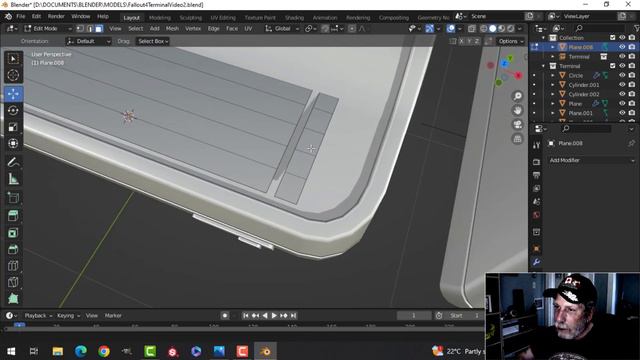Open the Scene properties tab

click(x=536, y=201)
